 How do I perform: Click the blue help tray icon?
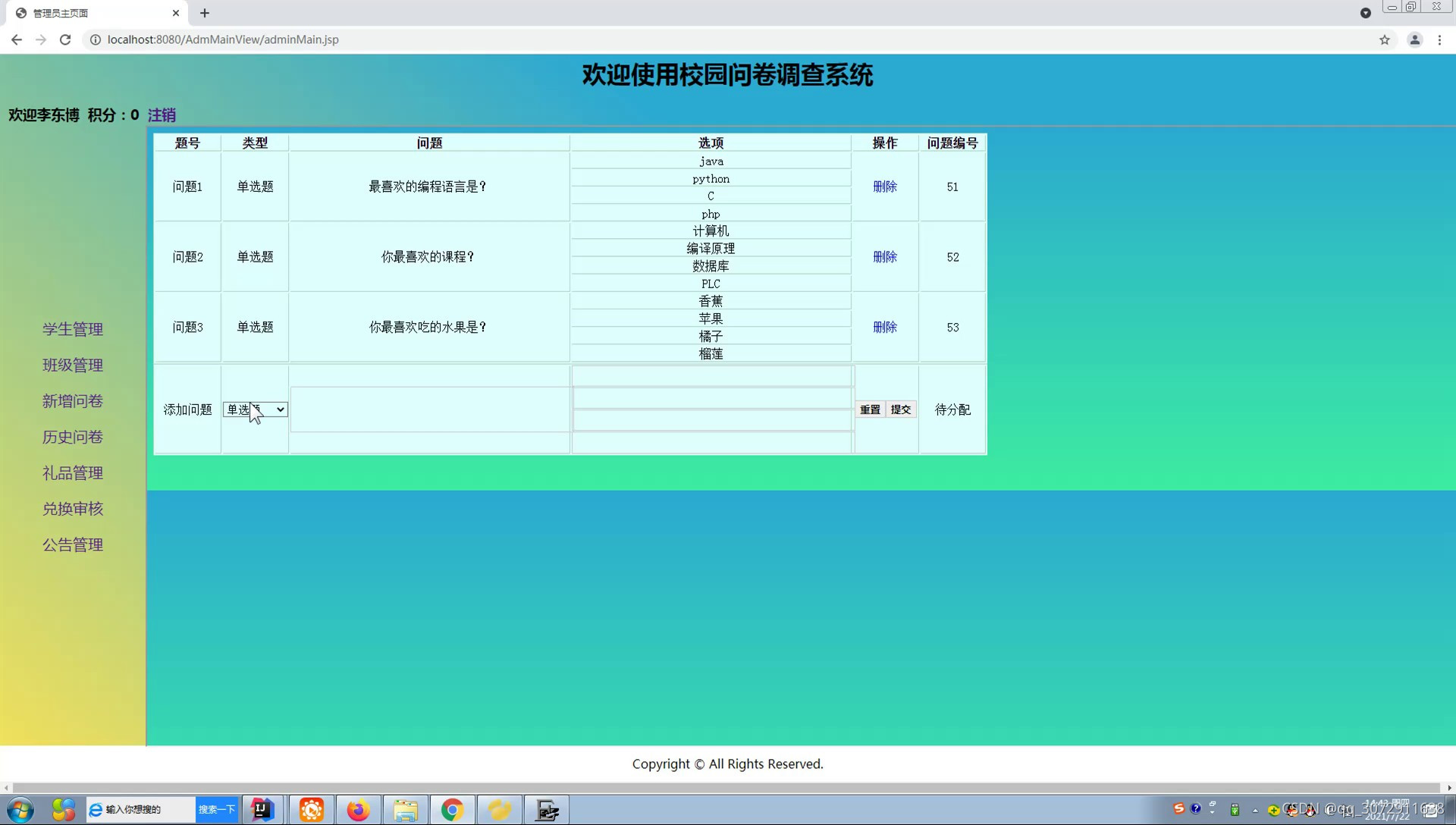click(1196, 808)
